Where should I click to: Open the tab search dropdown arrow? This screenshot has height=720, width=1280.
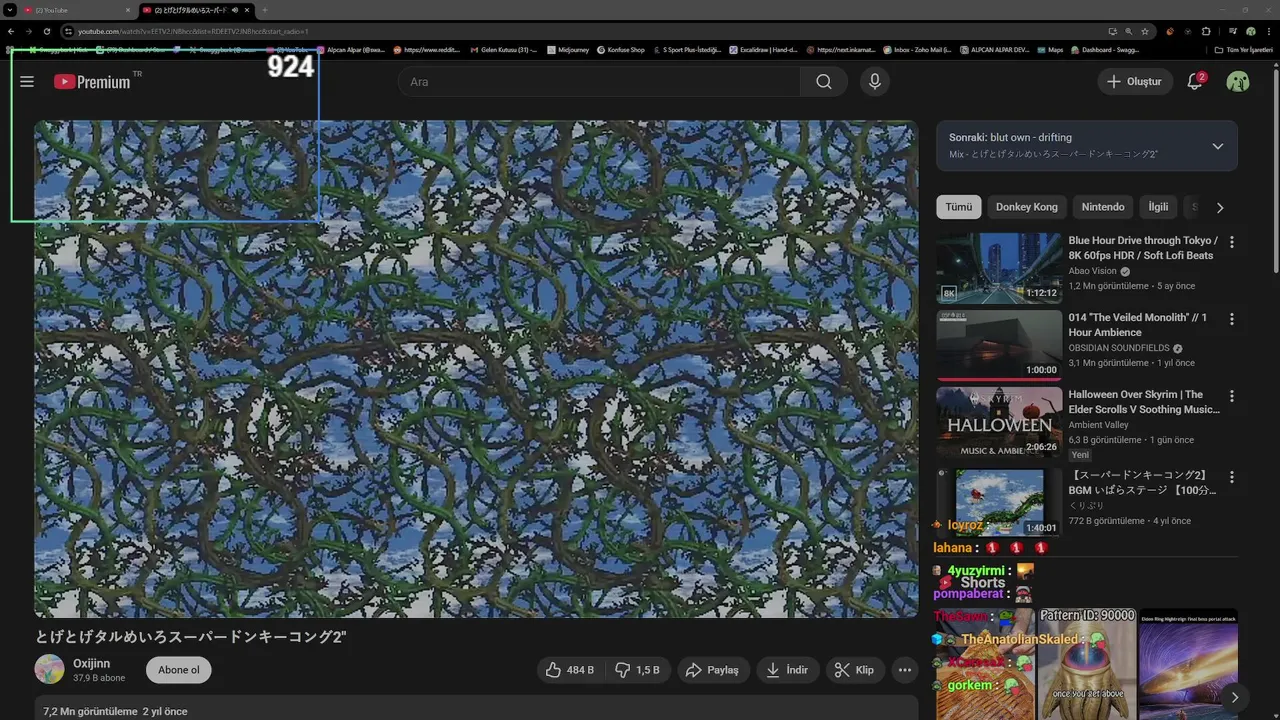[x=10, y=10]
